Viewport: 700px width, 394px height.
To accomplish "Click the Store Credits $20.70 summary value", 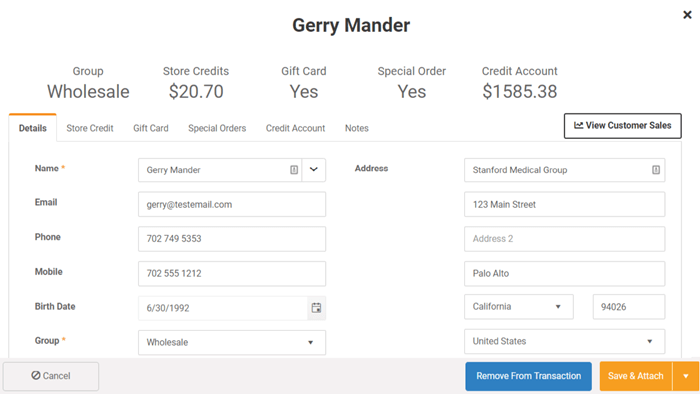I will coord(196,91).
